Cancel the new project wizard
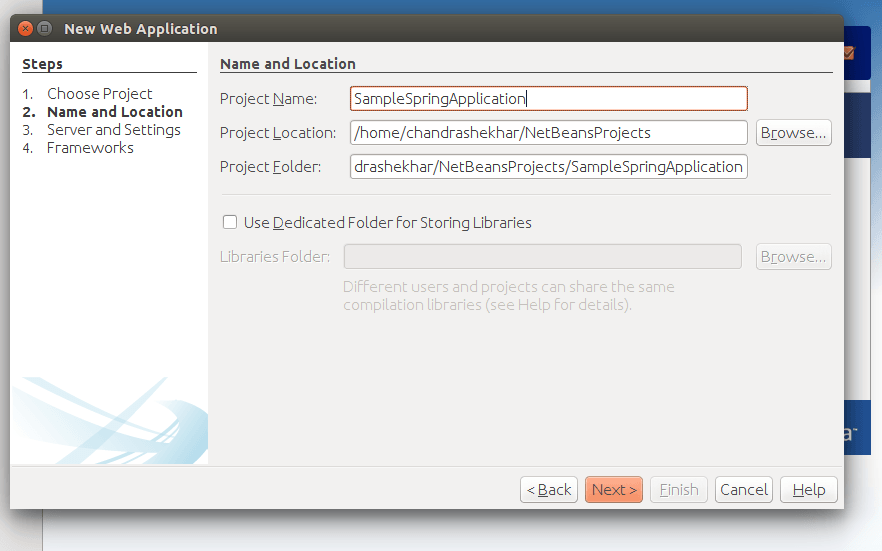 (744, 490)
